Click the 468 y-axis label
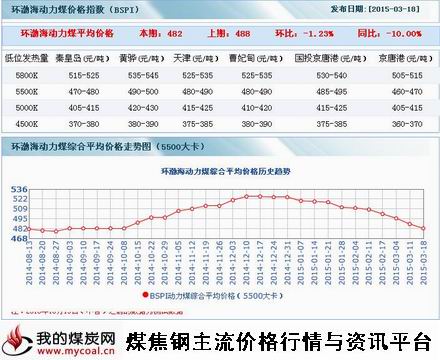 pyautogui.click(x=19, y=239)
